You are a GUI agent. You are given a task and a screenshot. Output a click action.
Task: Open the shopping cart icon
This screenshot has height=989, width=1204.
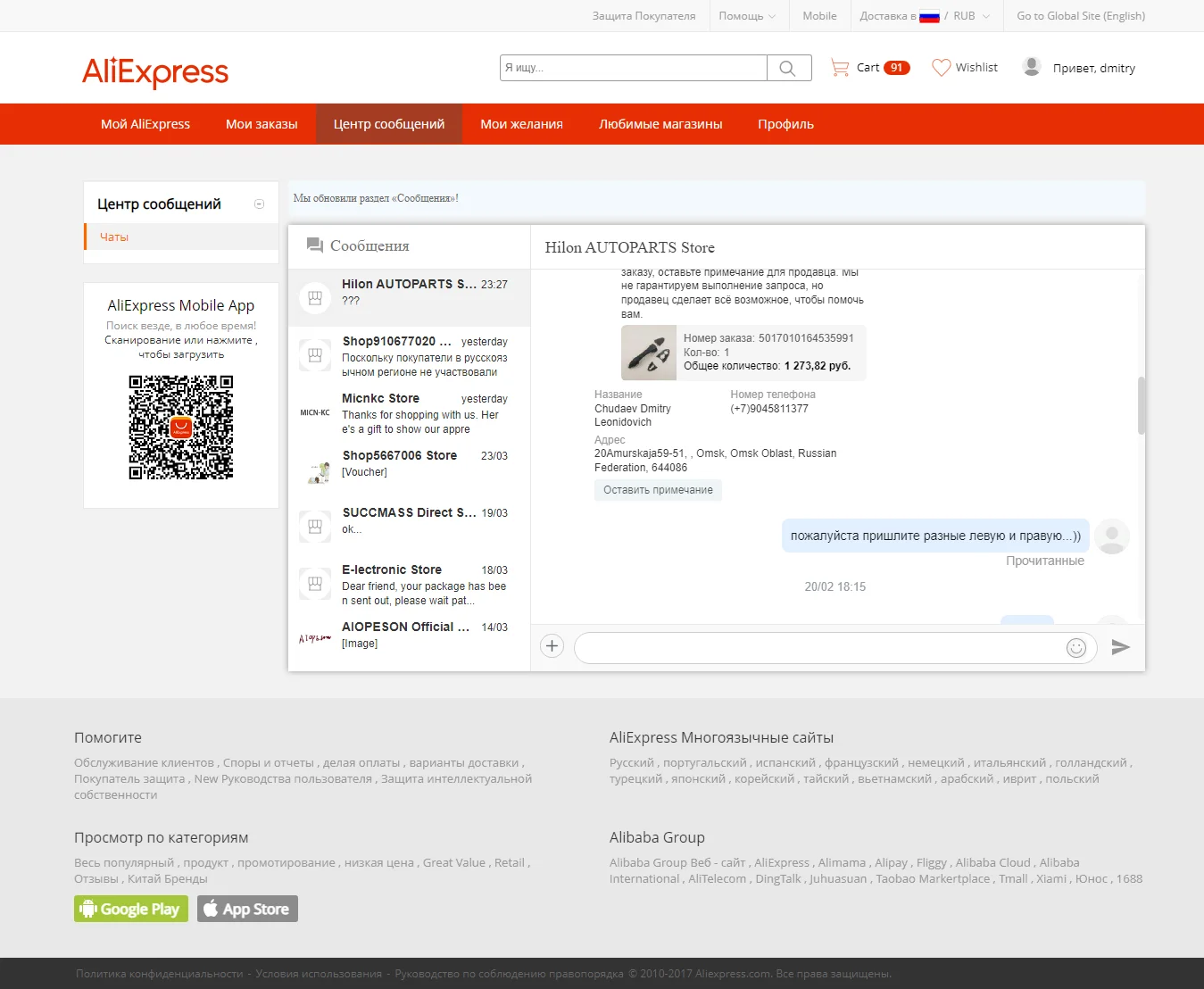click(840, 68)
